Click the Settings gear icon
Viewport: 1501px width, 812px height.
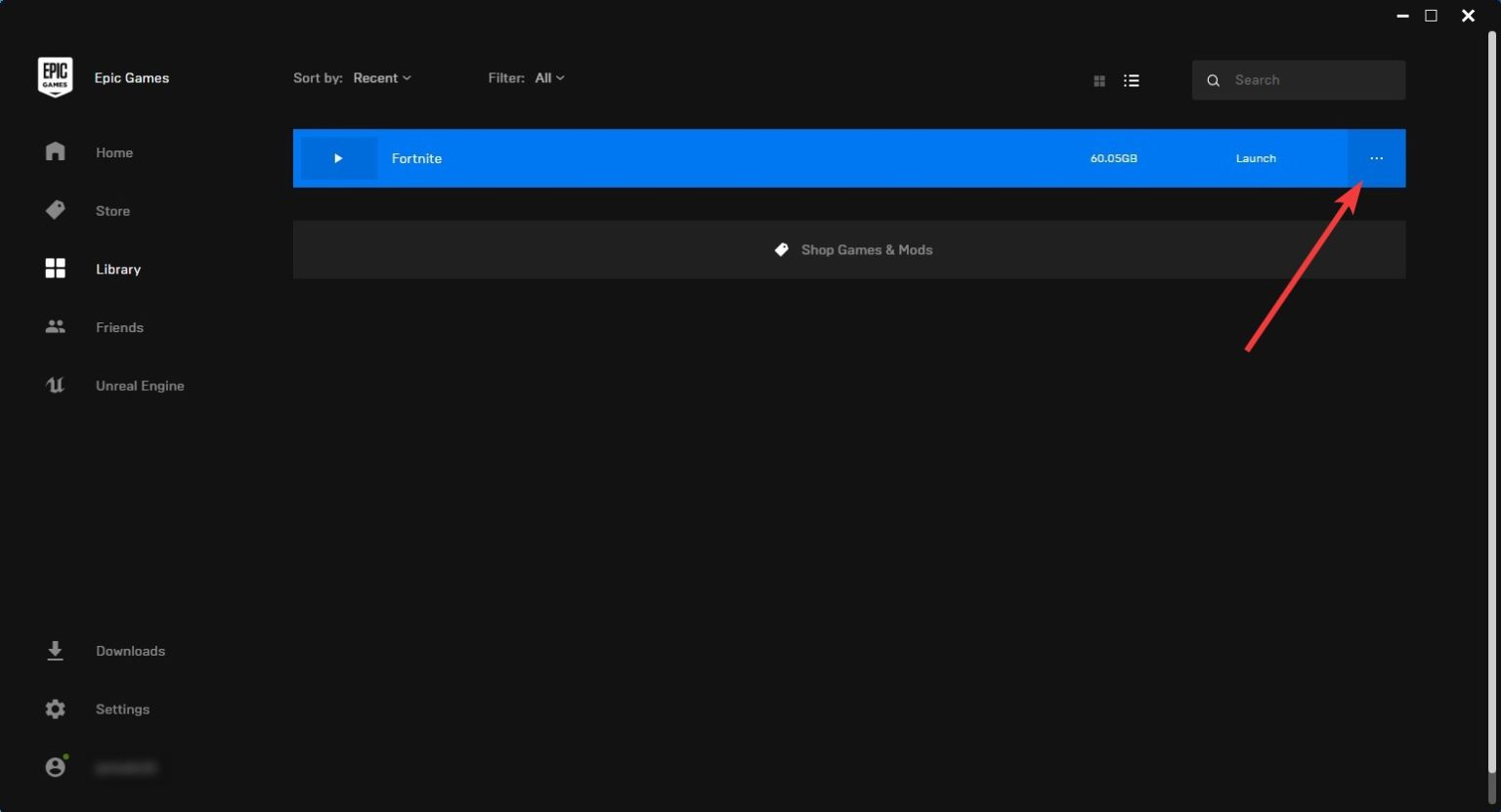[56, 709]
